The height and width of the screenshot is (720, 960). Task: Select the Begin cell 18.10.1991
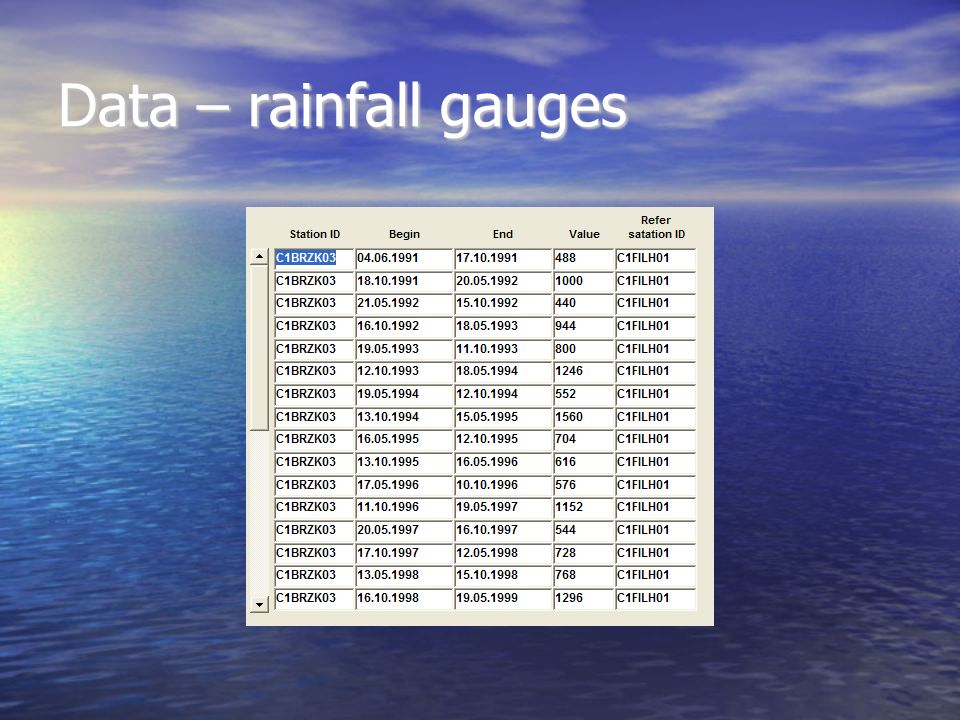pos(404,281)
